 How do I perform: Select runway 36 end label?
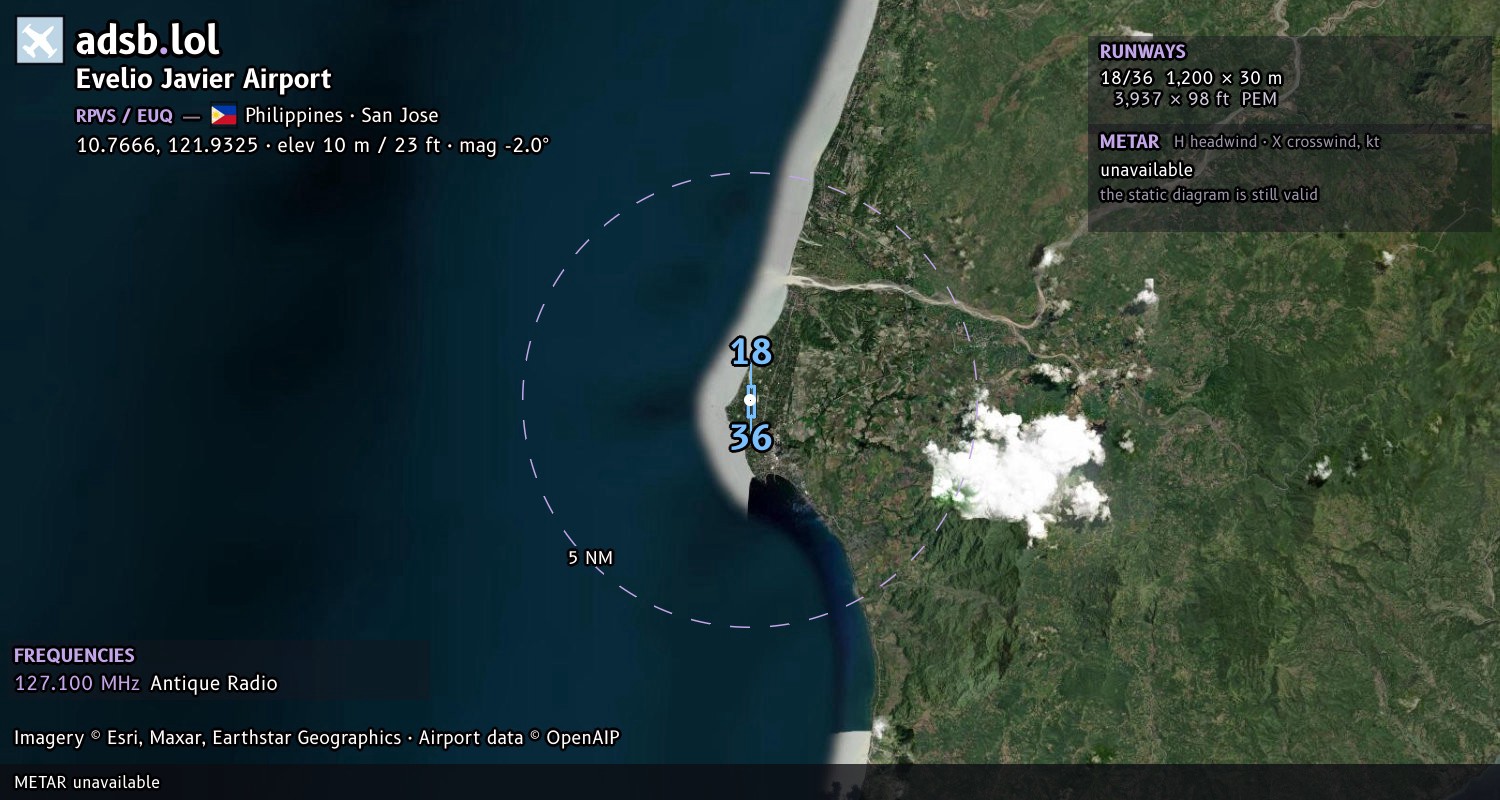(x=750, y=438)
